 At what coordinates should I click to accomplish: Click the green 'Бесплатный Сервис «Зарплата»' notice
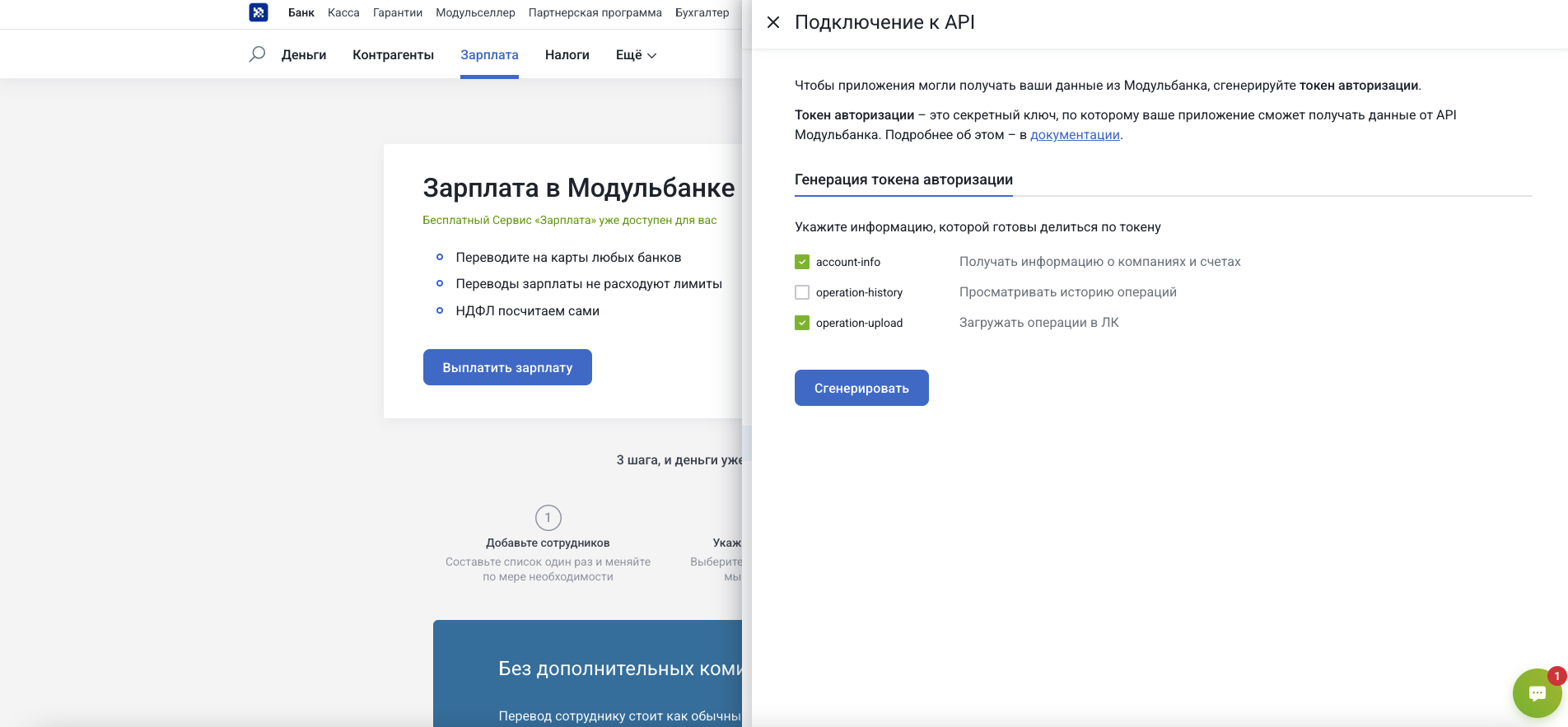570,220
